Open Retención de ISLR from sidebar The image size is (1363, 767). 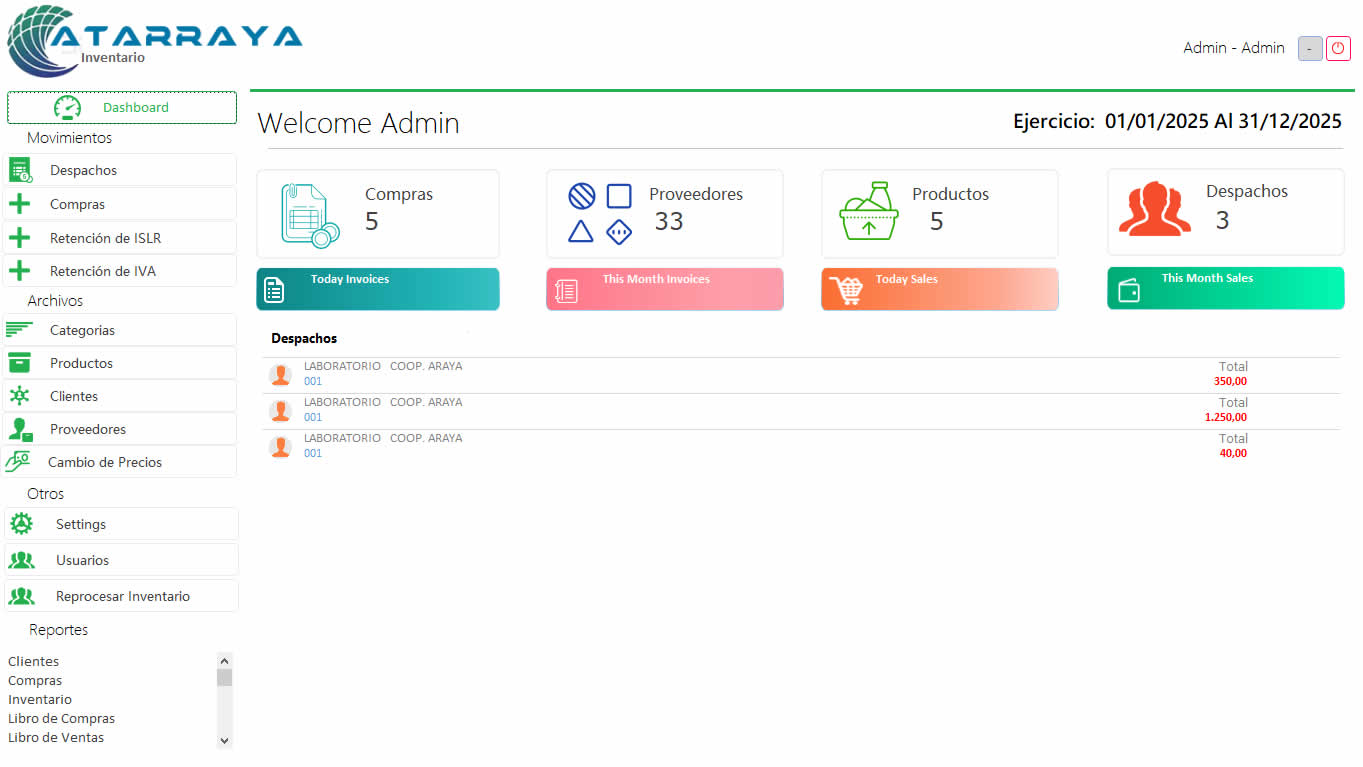(x=105, y=238)
